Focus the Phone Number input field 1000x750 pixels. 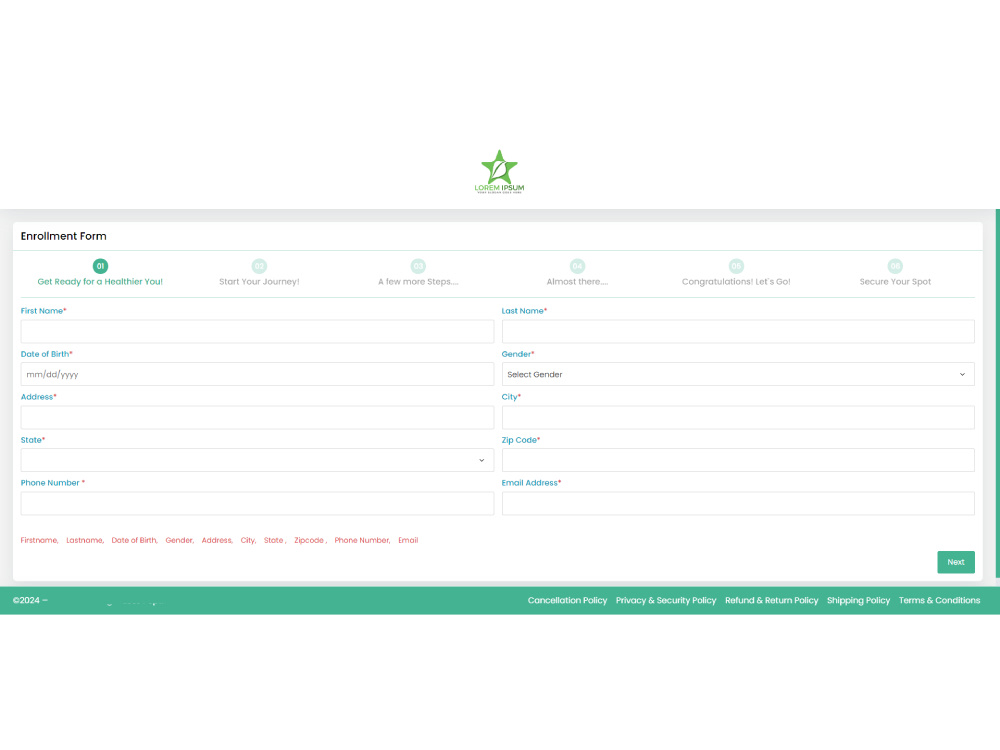pyautogui.click(x=257, y=503)
